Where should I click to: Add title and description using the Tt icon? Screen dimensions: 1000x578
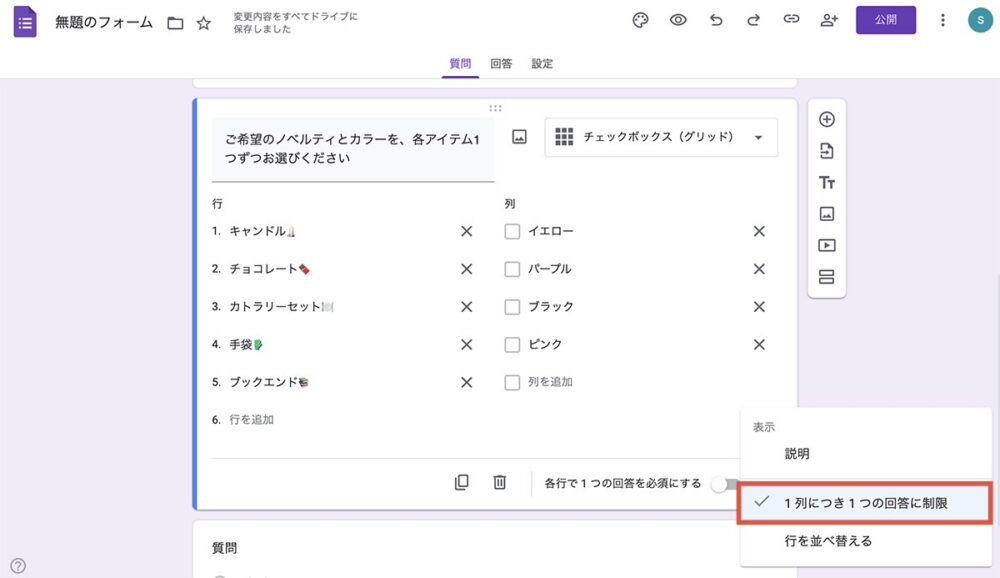click(x=826, y=182)
